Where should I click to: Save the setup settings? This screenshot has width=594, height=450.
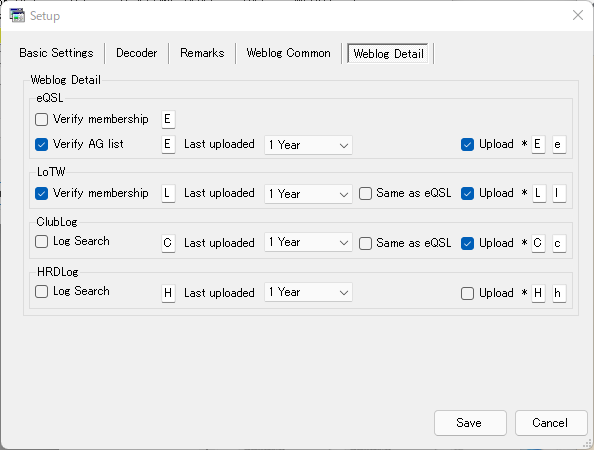[x=470, y=423]
